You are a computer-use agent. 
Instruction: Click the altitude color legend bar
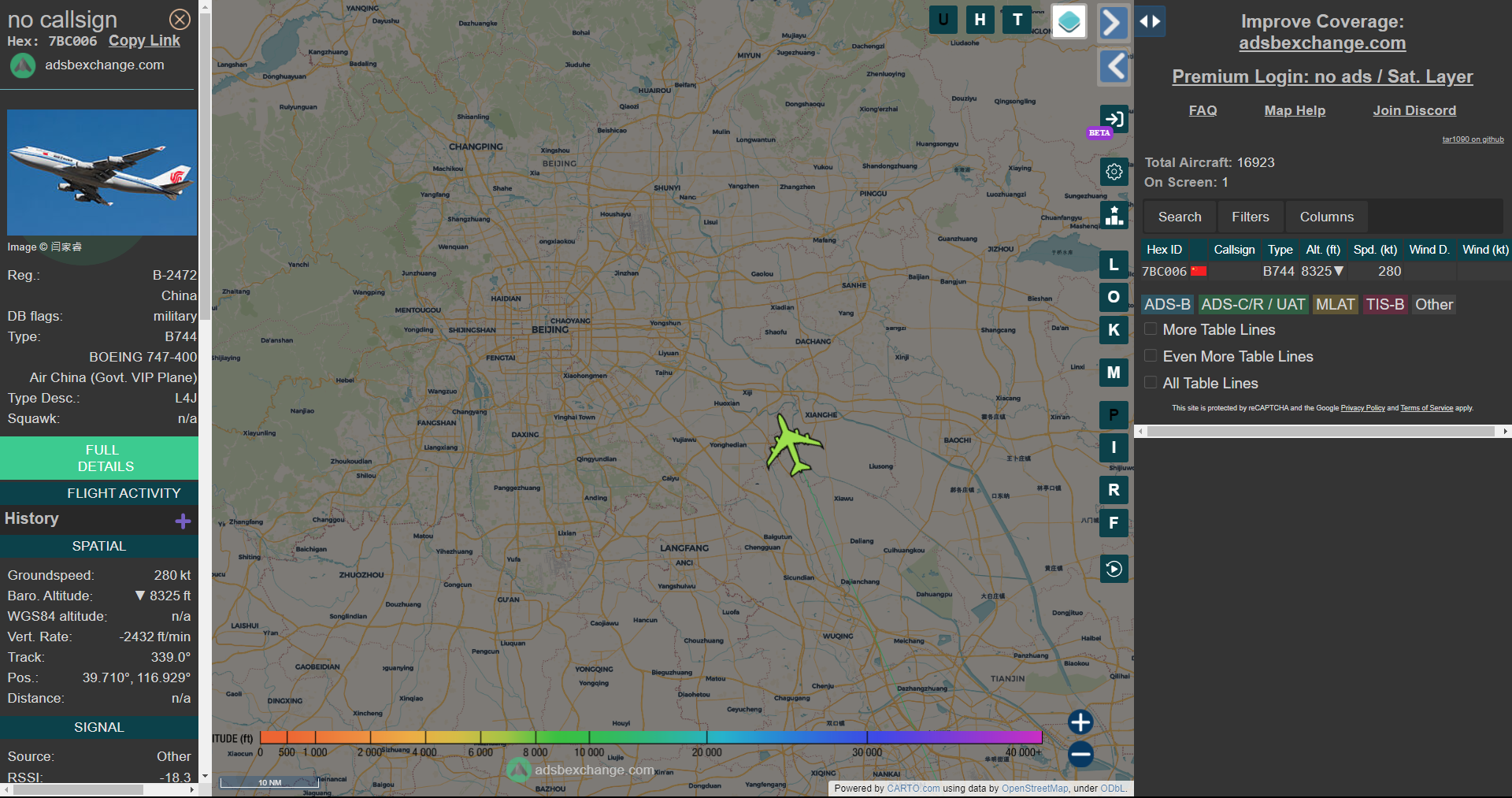[650, 737]
